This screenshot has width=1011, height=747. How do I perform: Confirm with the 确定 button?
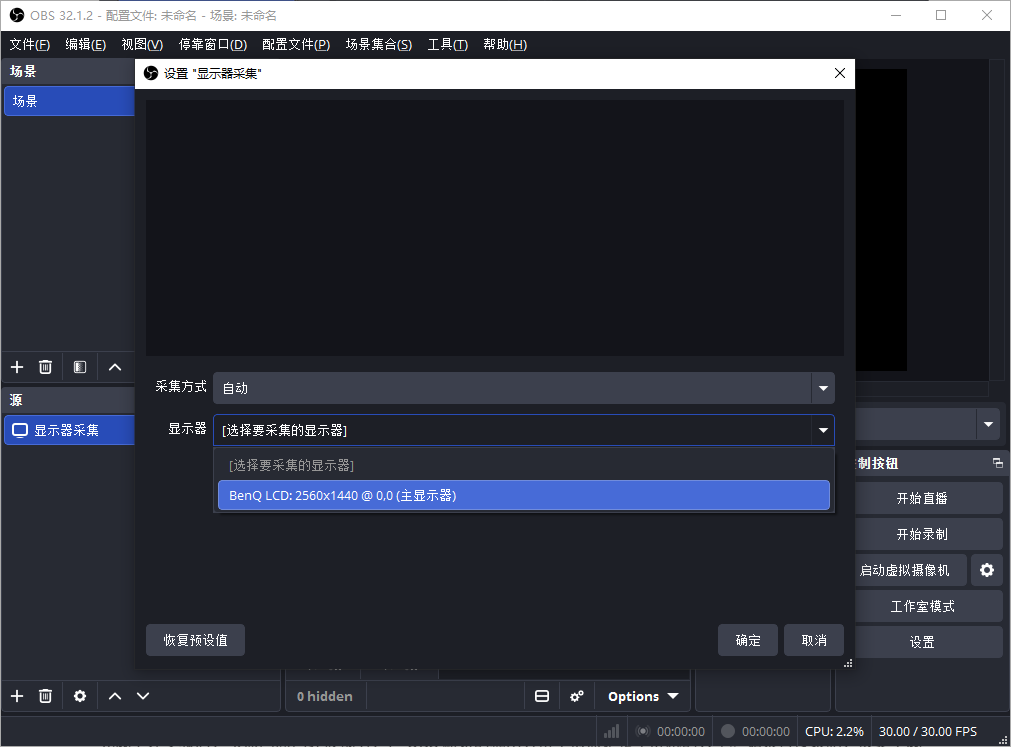(x=748, y=640)
